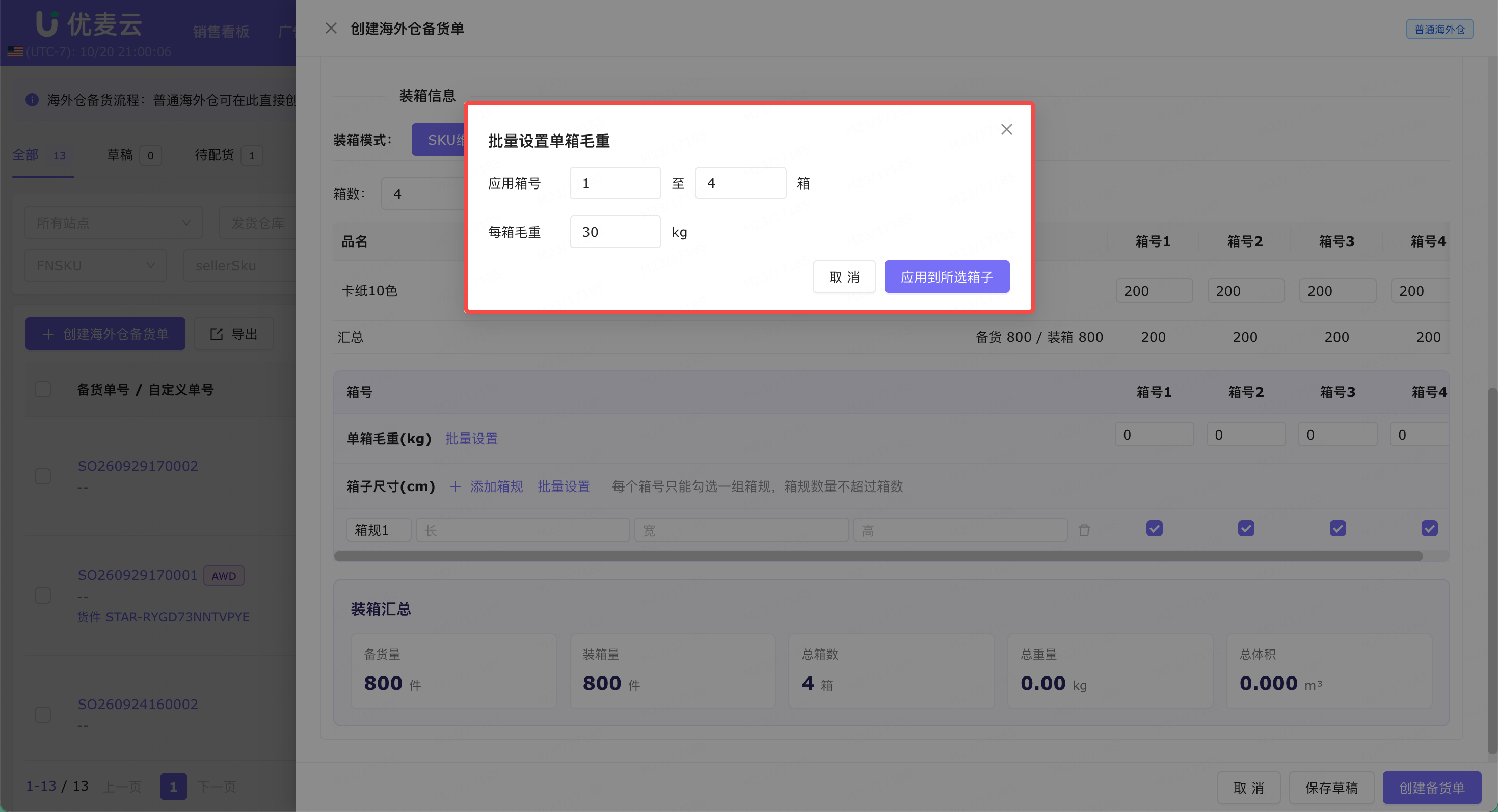The image size is (1498, 812).
Task: Click 批量设置 next to 箱子尺寸
Action: [x=564, y=486]
